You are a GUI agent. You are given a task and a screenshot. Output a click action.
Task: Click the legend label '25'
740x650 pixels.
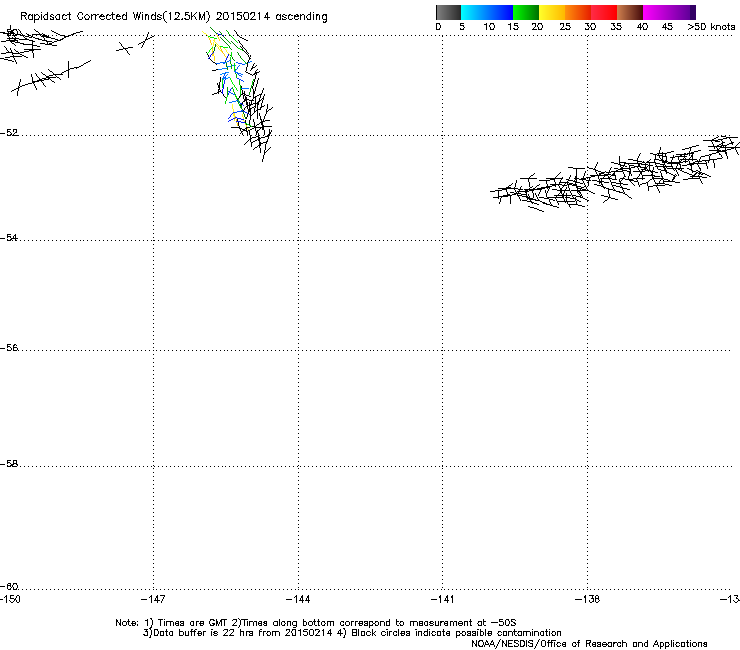[565, 27]
